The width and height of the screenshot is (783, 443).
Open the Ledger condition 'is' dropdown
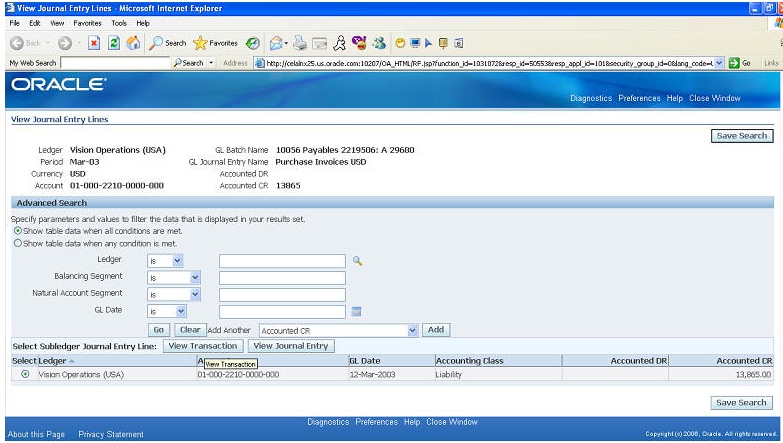pyautogui.click(x=165, y=261)
